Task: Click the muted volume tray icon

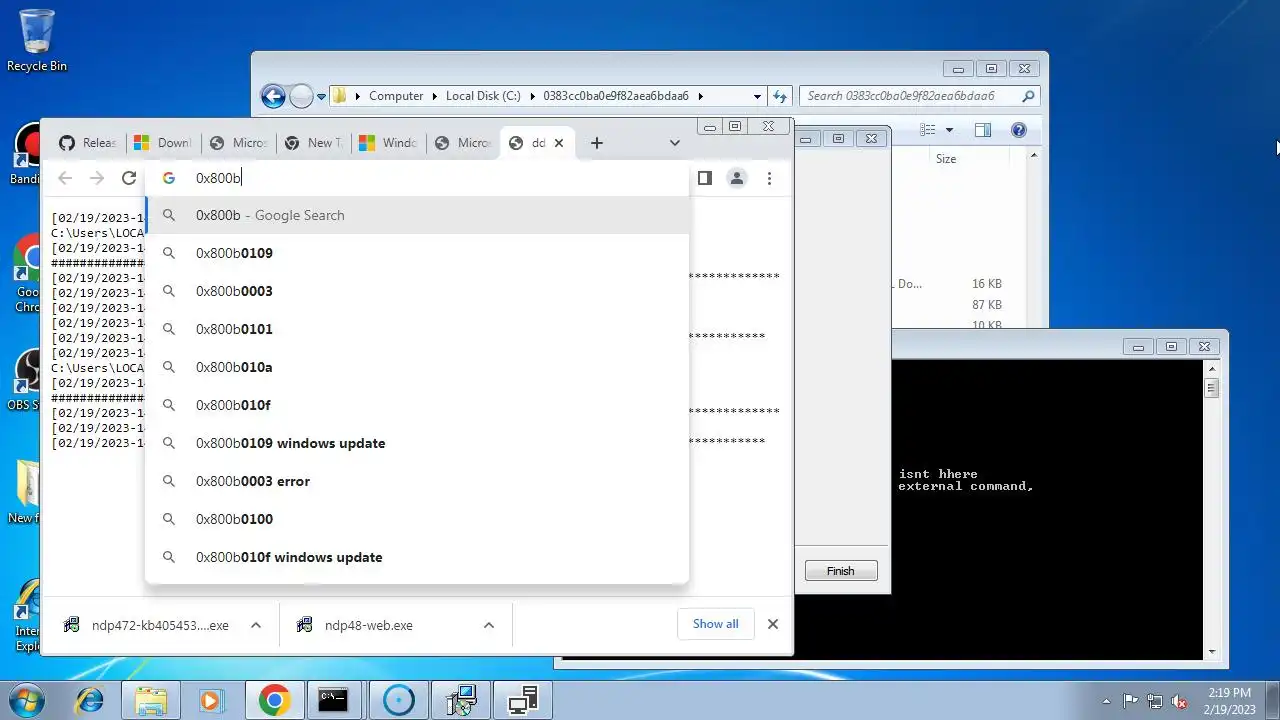Action: coord(1180,701)
